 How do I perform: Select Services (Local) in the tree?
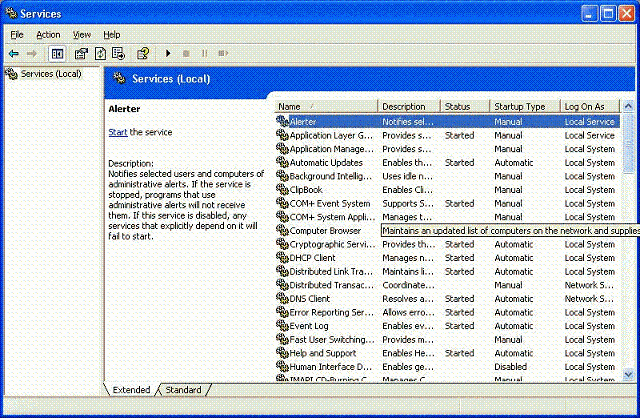tap(51, 74)
